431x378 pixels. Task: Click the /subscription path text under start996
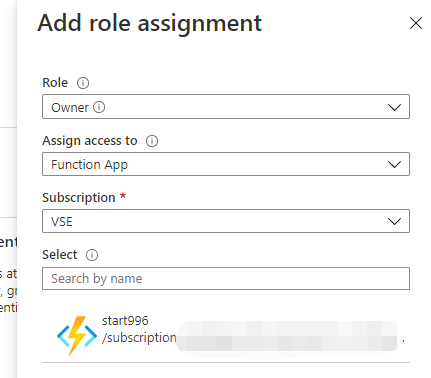[139, 338]
